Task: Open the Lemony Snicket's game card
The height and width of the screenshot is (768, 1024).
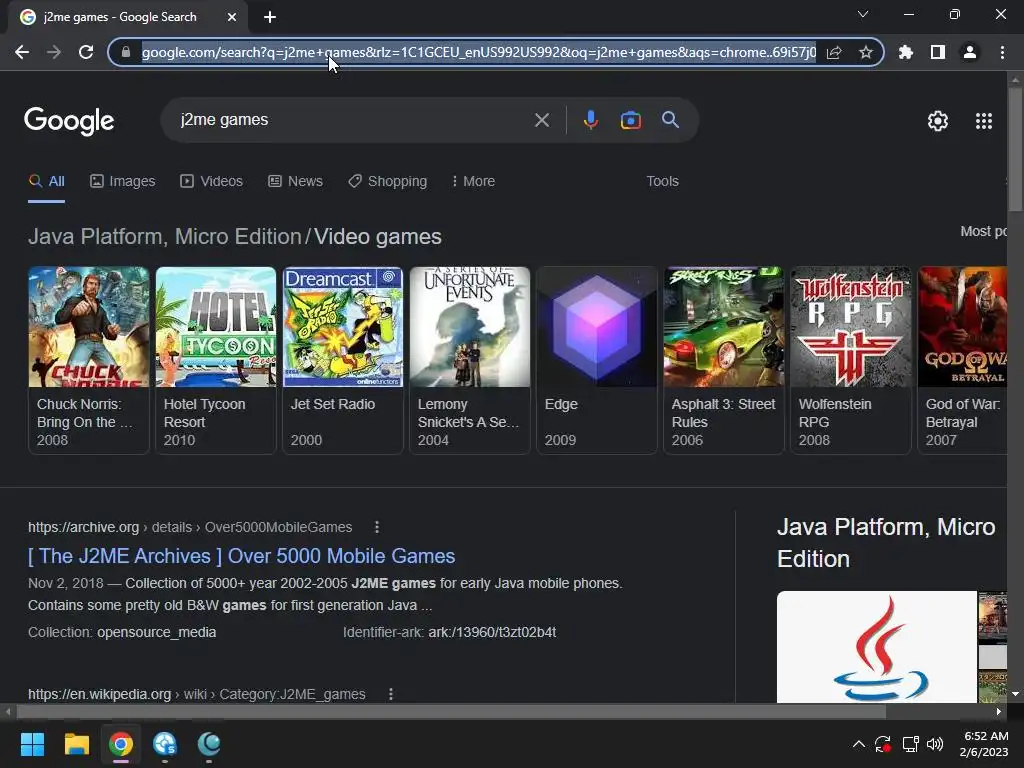Action: pos(470,360)
